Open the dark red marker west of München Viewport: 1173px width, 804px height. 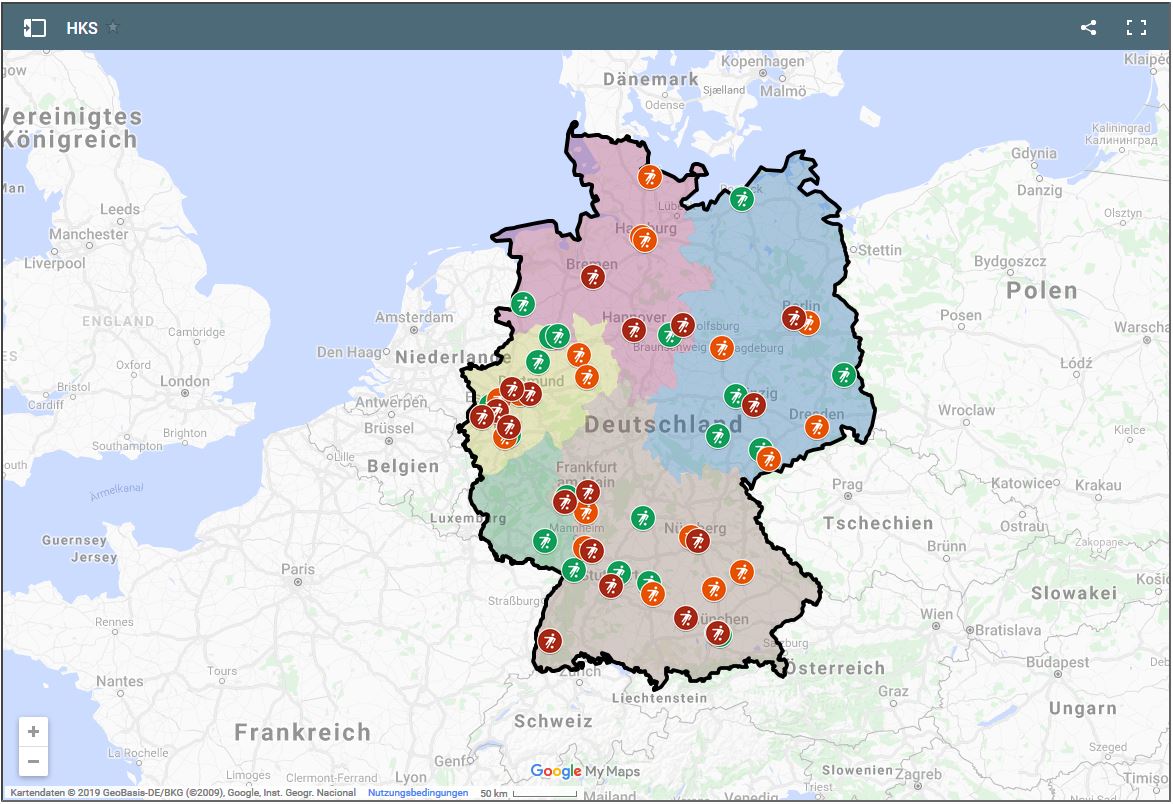click(x=686, y=618)
